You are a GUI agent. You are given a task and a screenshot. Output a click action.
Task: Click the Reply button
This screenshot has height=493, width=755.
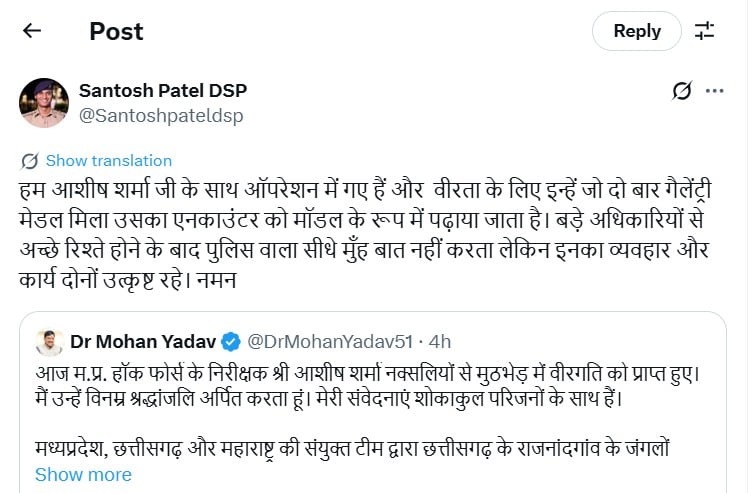(636, 31)
